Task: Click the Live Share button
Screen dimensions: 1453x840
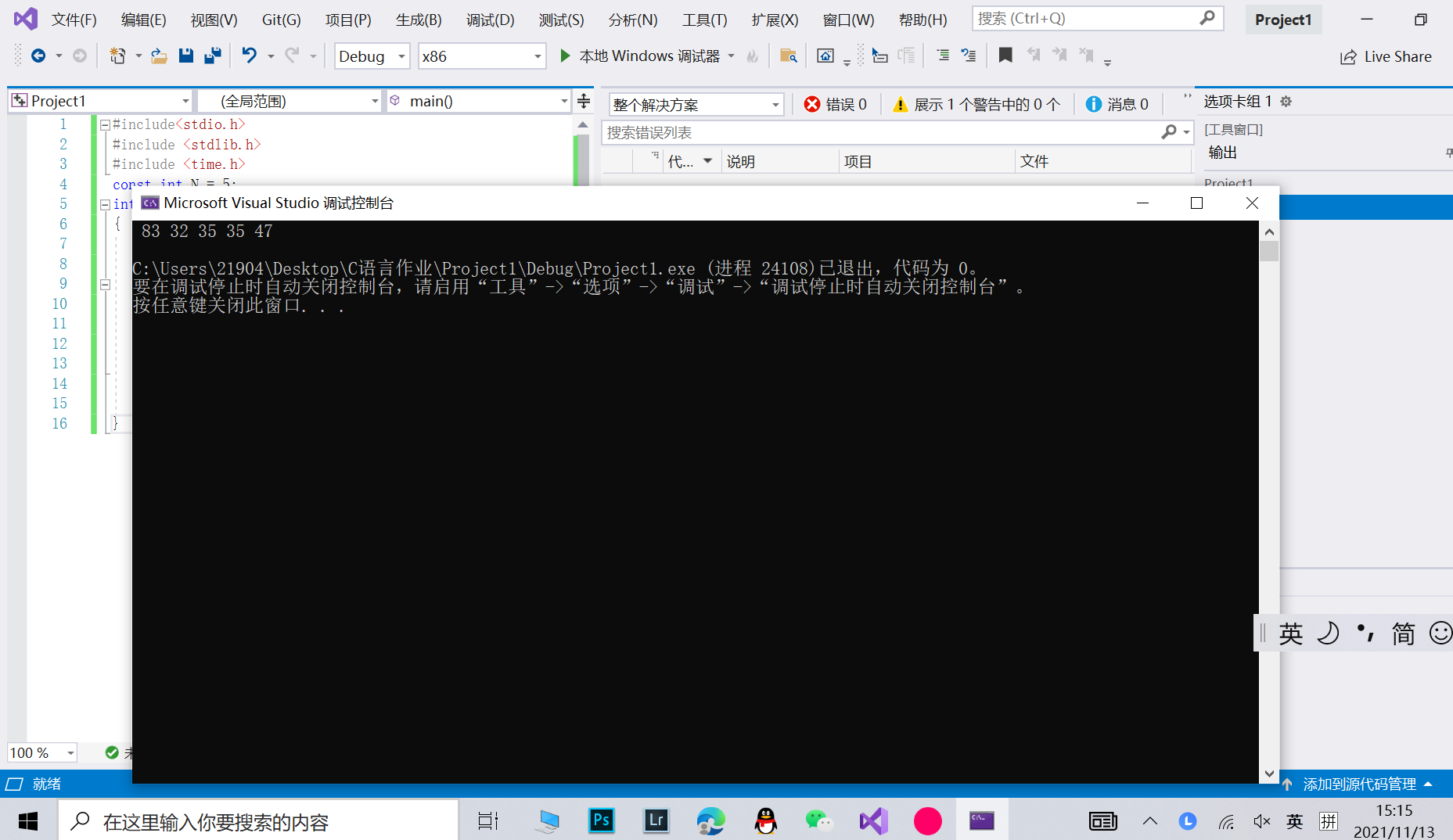Action: tap(1386, 56)
